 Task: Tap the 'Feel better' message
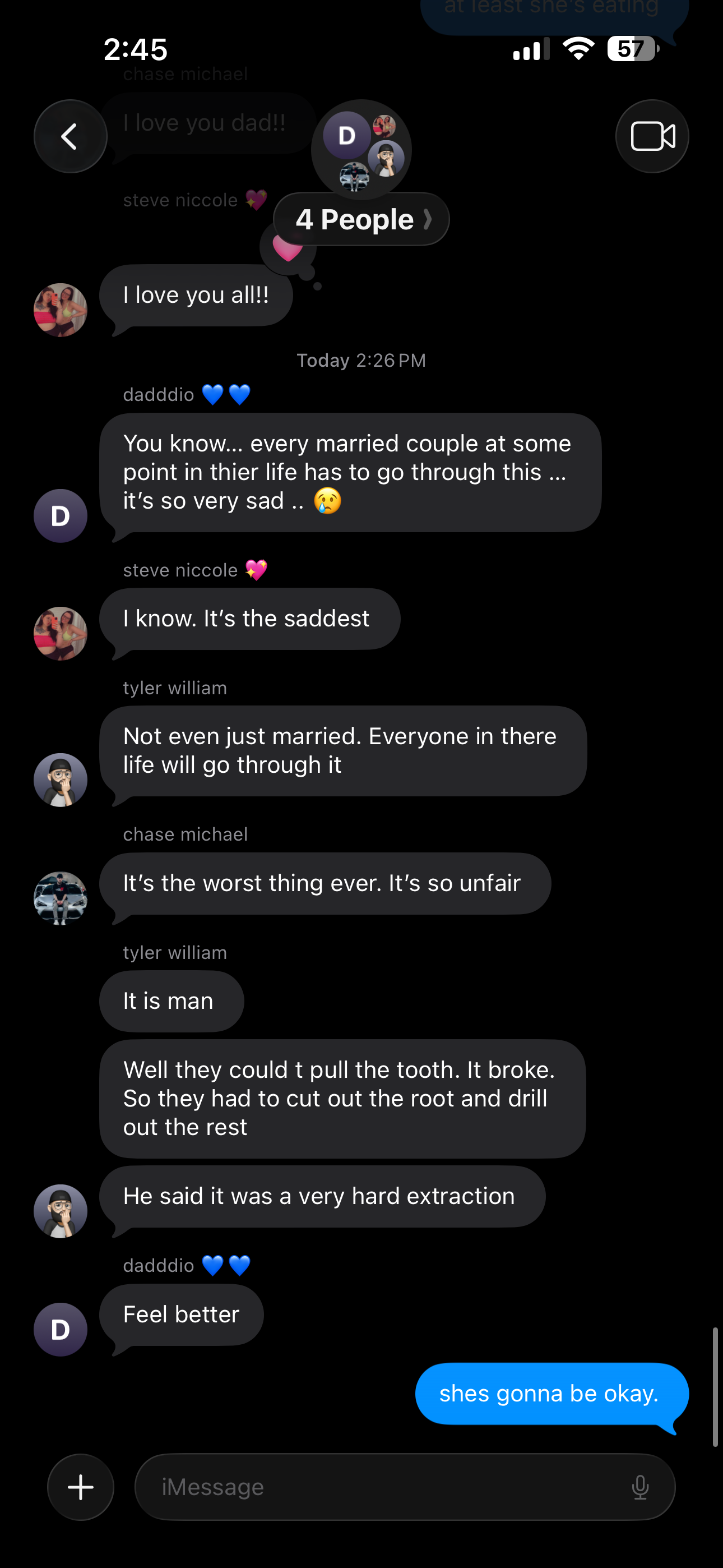[x=182, y=1315]
